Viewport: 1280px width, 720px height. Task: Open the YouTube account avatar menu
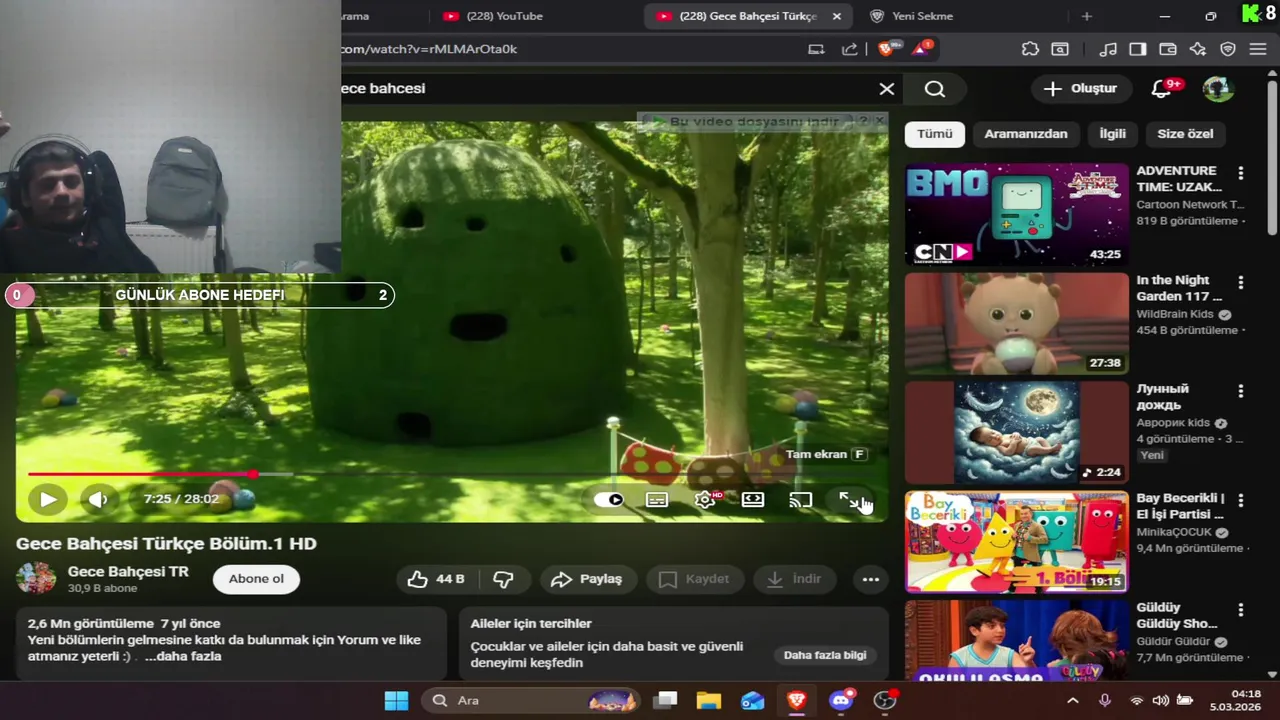1218,89
